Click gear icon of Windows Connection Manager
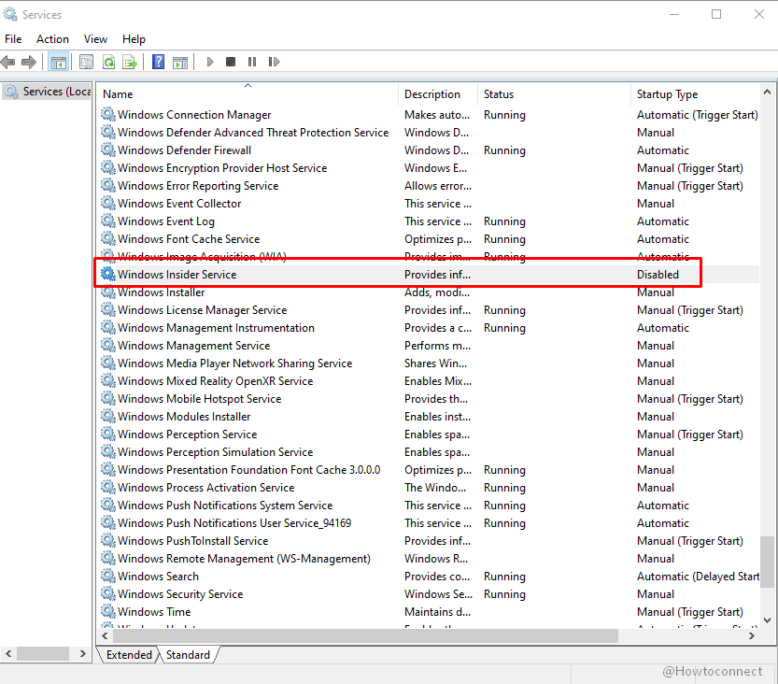Screen dimensions: 778x684 (x=108, y=114)
